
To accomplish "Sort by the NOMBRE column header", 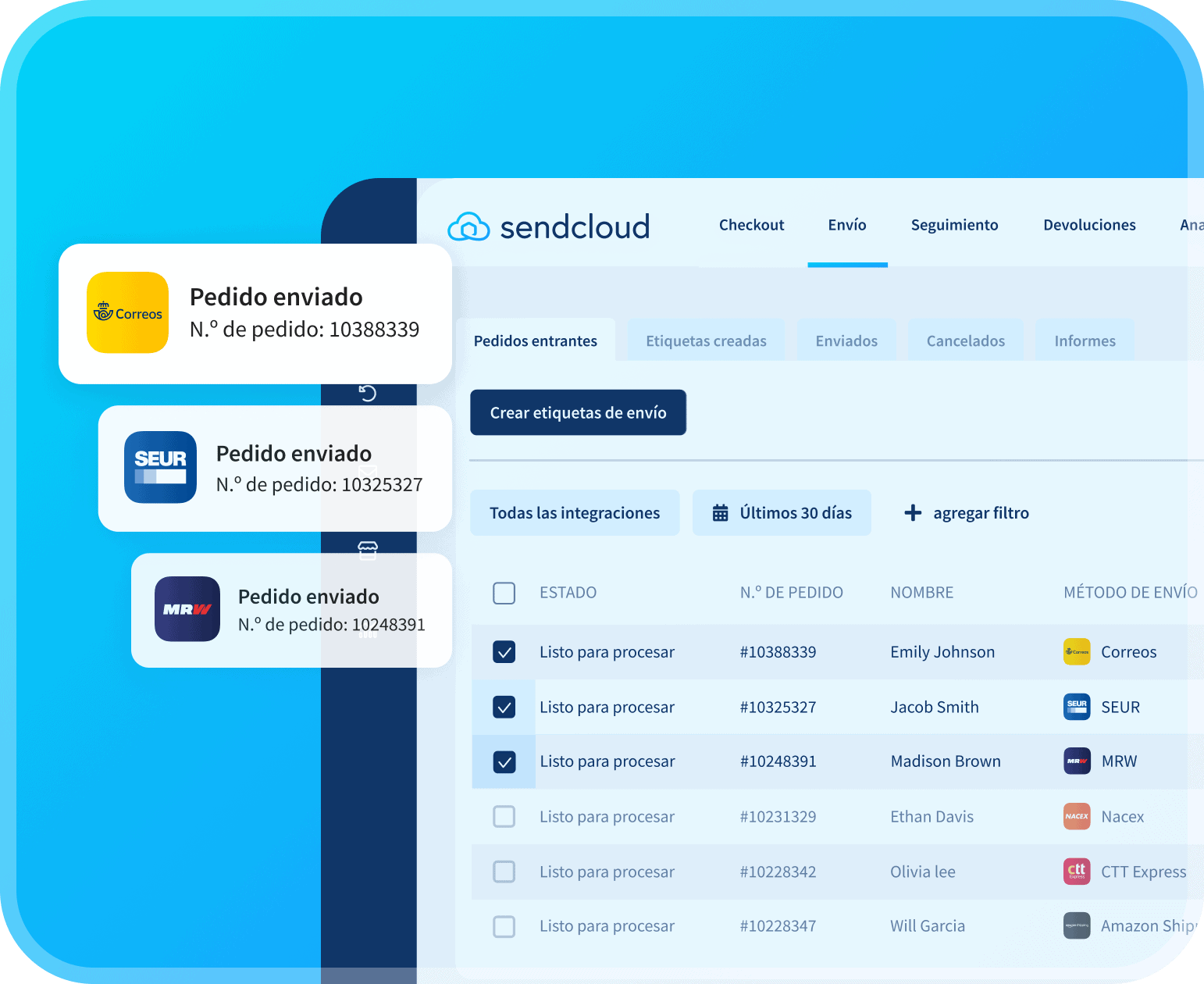I will pos(921,593).
